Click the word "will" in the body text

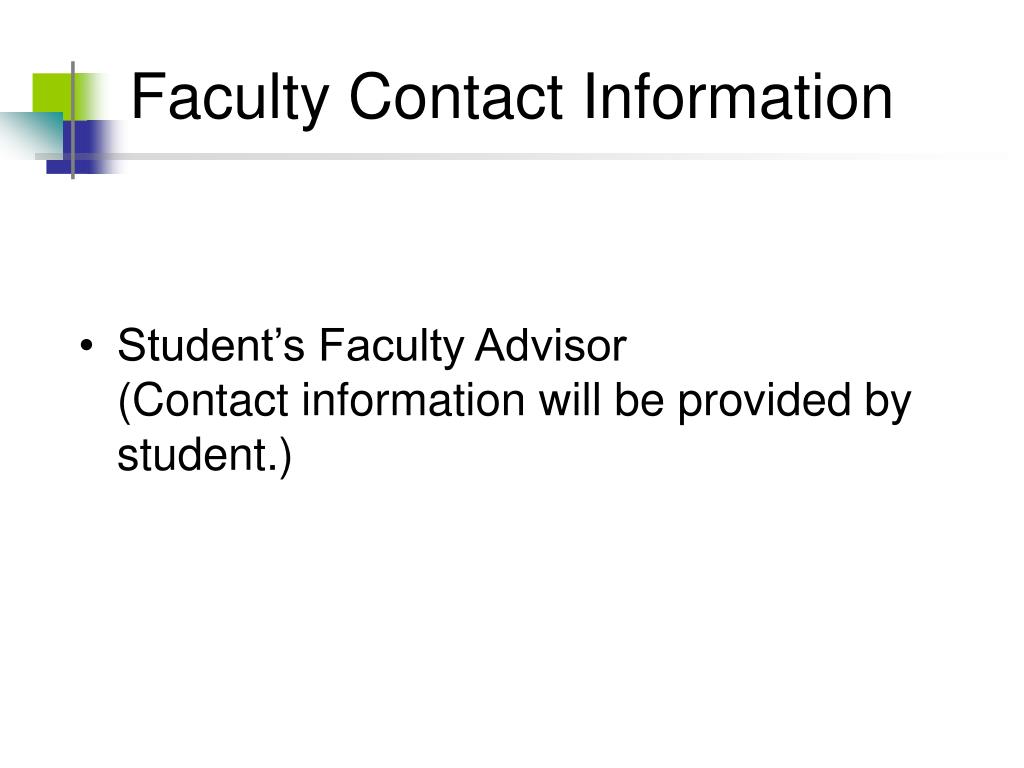point(569,400)
